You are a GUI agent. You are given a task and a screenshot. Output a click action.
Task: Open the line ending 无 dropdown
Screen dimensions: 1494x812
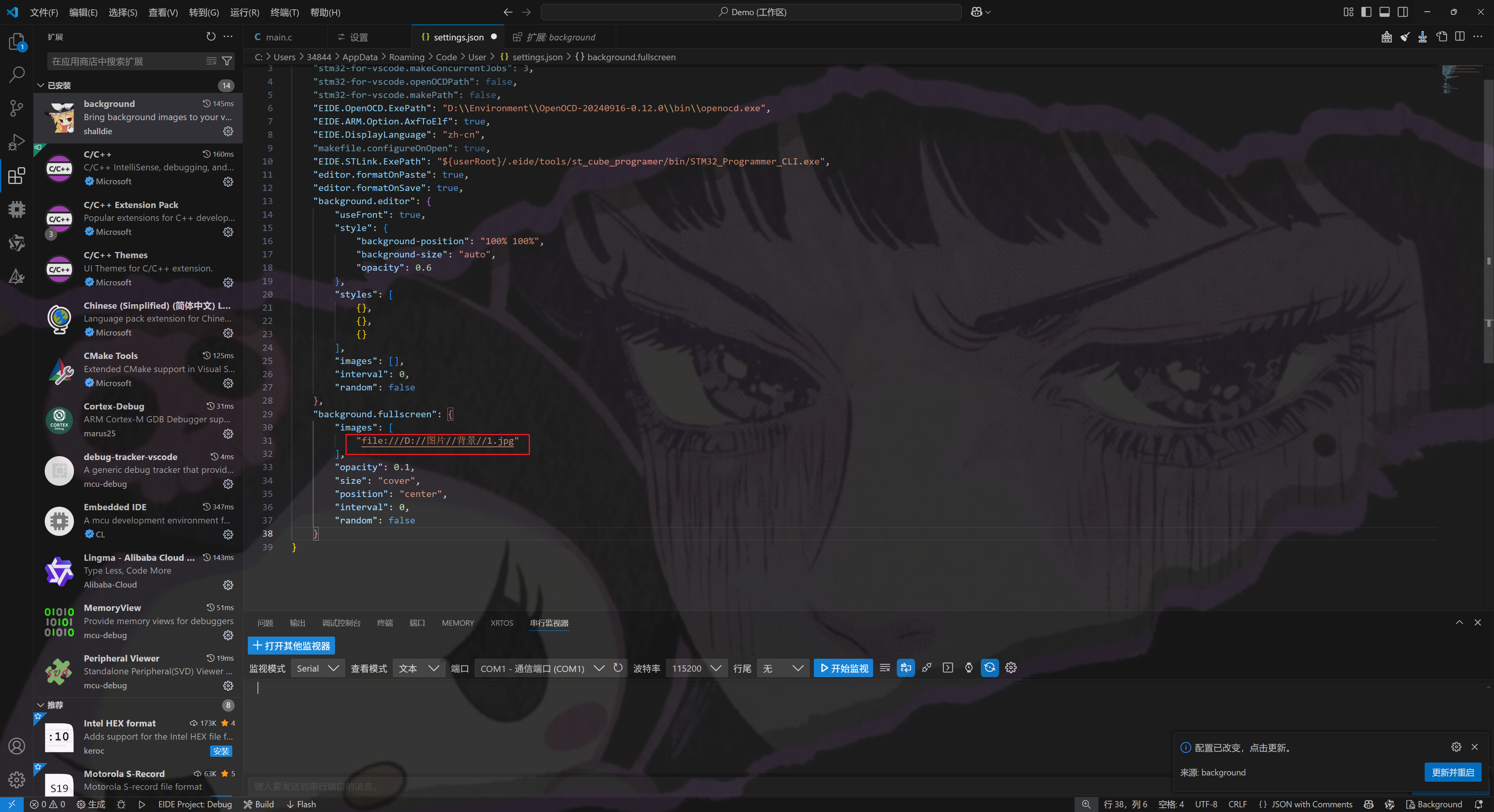coord(782,668)
